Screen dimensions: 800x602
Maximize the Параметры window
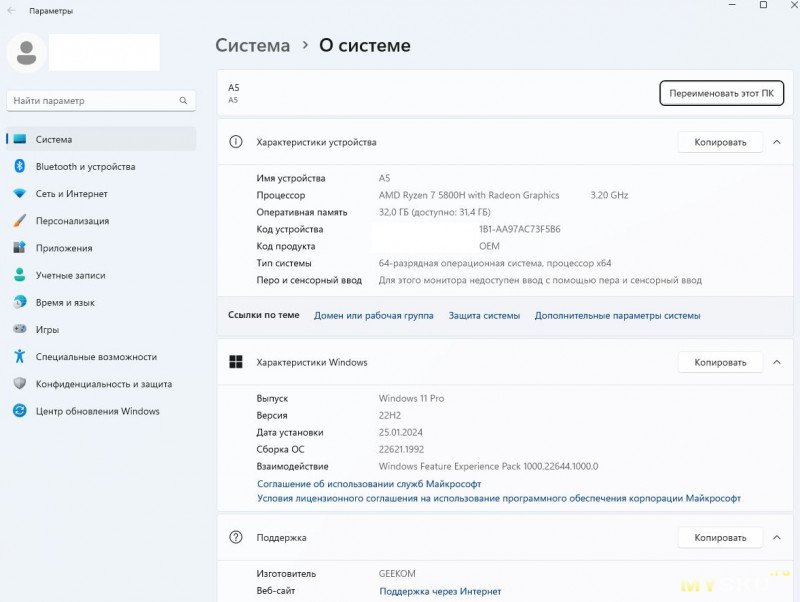click(763, 5)
